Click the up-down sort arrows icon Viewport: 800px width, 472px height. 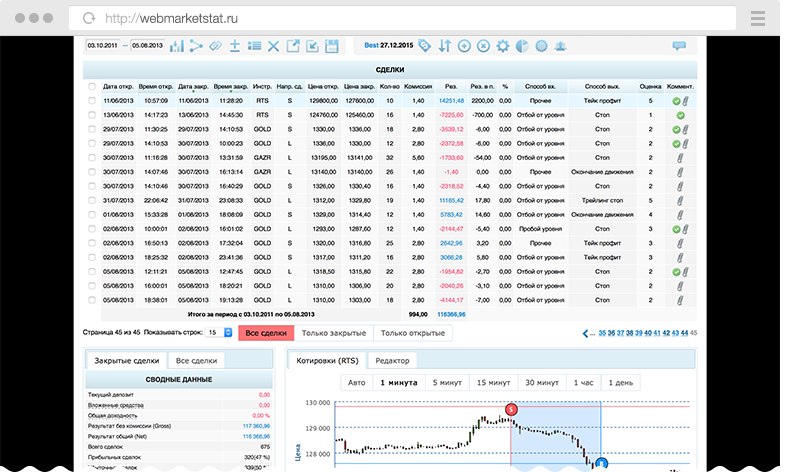click(x=444, y=46)
